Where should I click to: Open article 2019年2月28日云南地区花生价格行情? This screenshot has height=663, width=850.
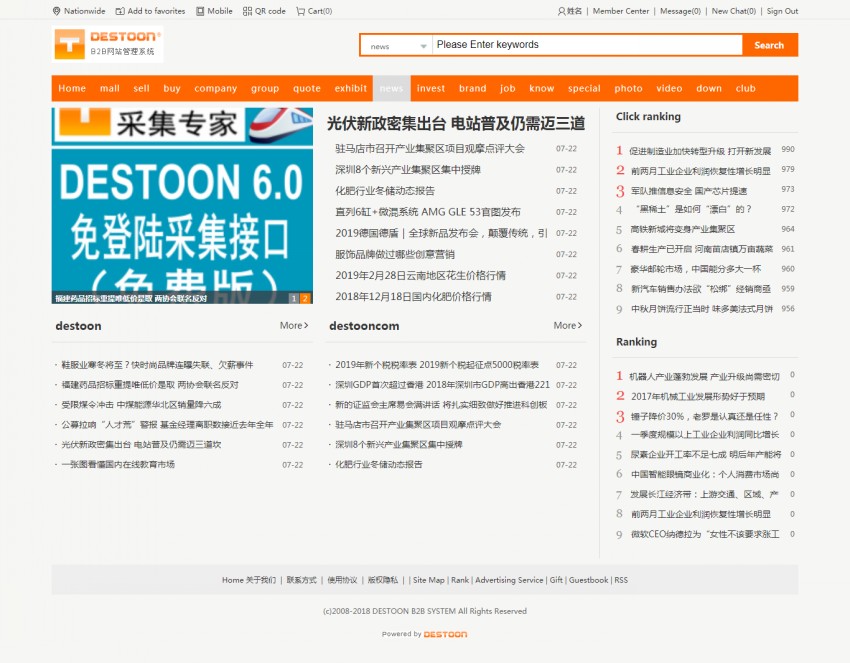point(421,275)
